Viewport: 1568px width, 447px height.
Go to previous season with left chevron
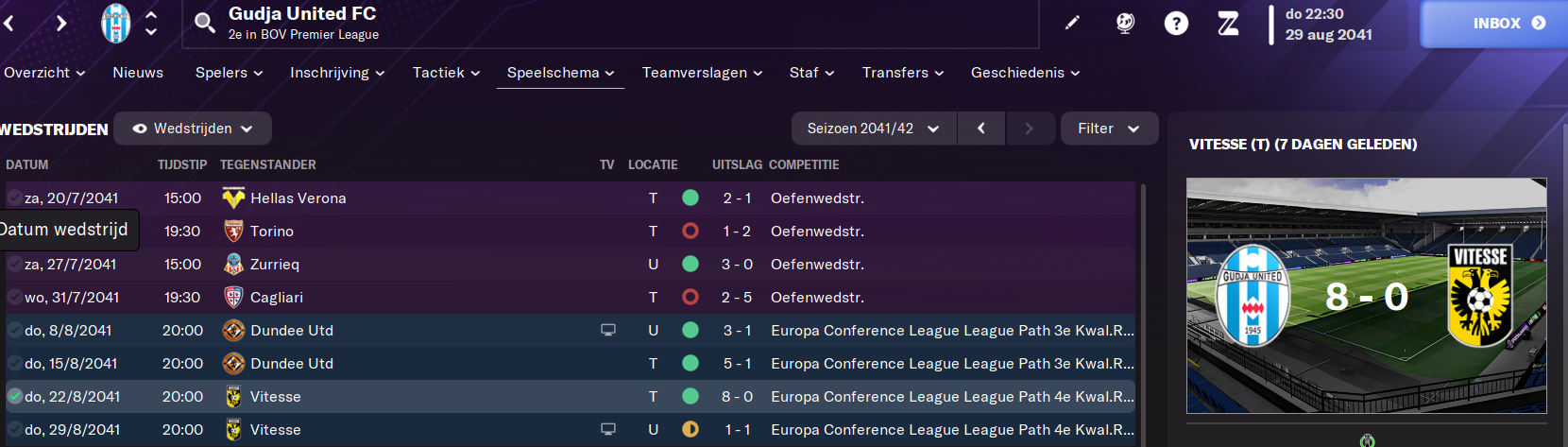tap(981, 129)
